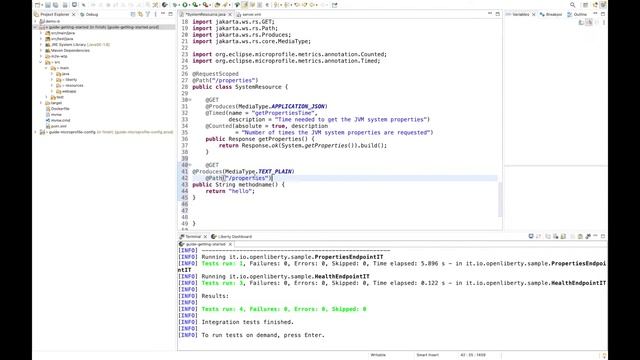Image resolution: width=640 pixels, height=360 pixels.
Task: Collapse the method fold marker at line 40
Action: [x=190, y=165]
